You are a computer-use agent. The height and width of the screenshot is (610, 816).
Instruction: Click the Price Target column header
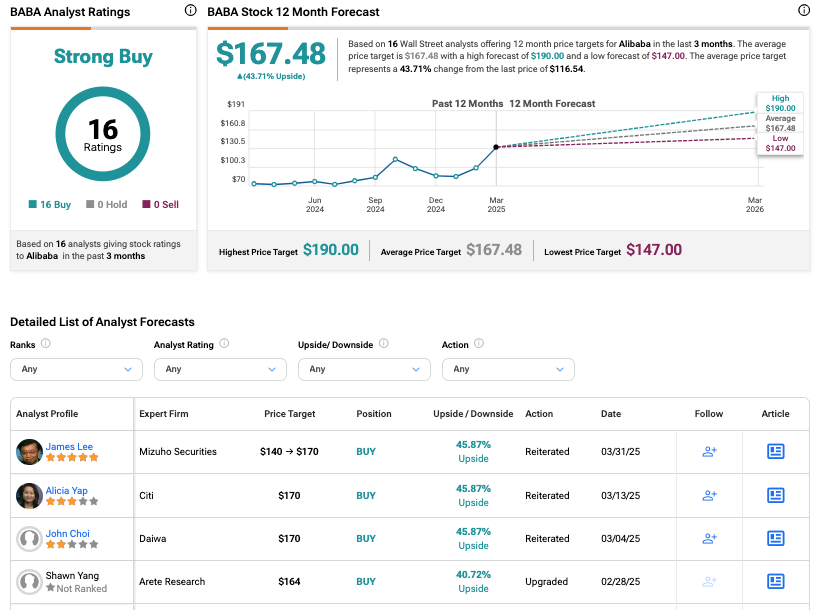(289, 414)
